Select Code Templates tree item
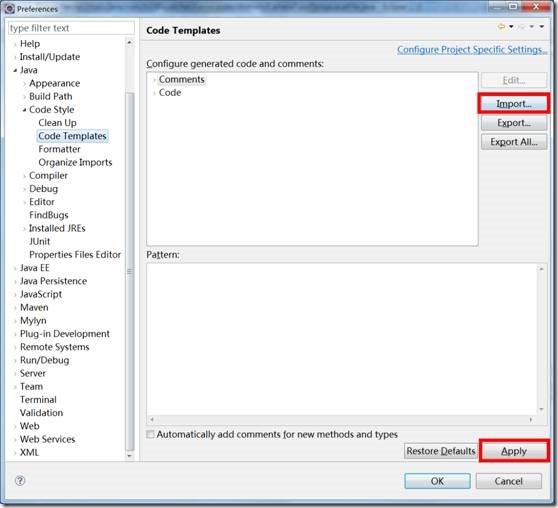558x508 pixels. click(x=72, y=136)
